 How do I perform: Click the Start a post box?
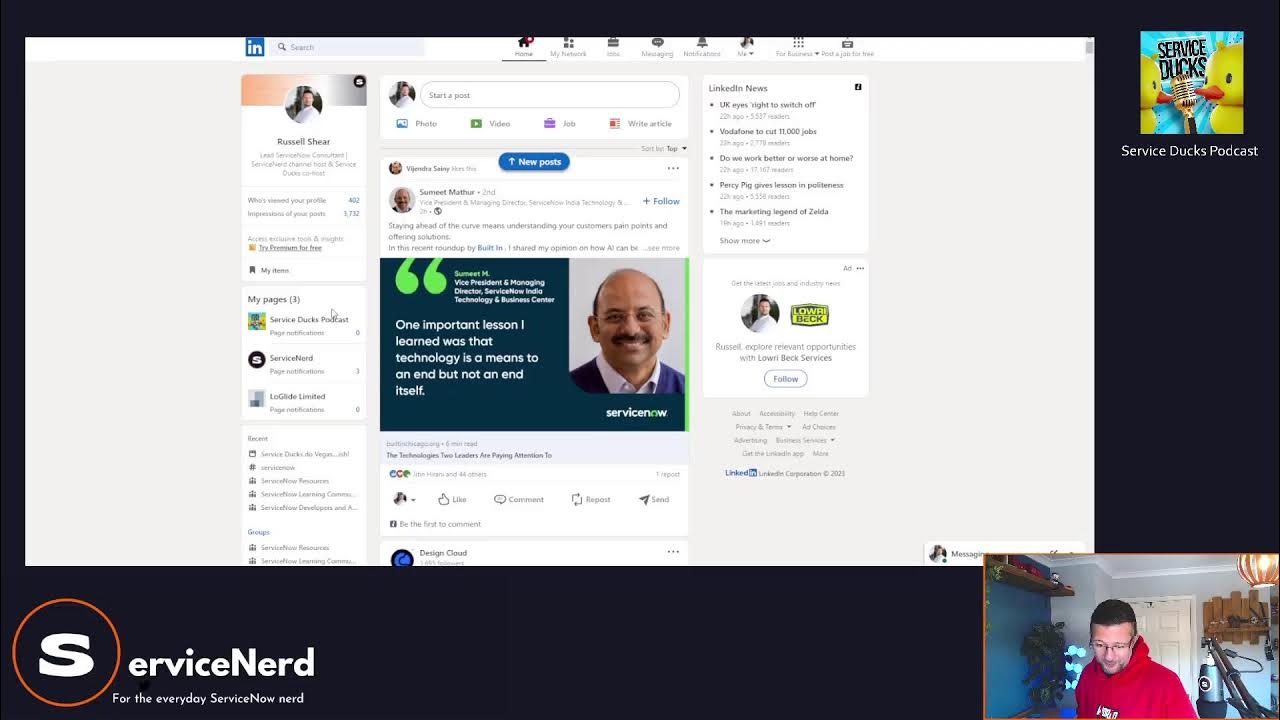tap(550, 95)
